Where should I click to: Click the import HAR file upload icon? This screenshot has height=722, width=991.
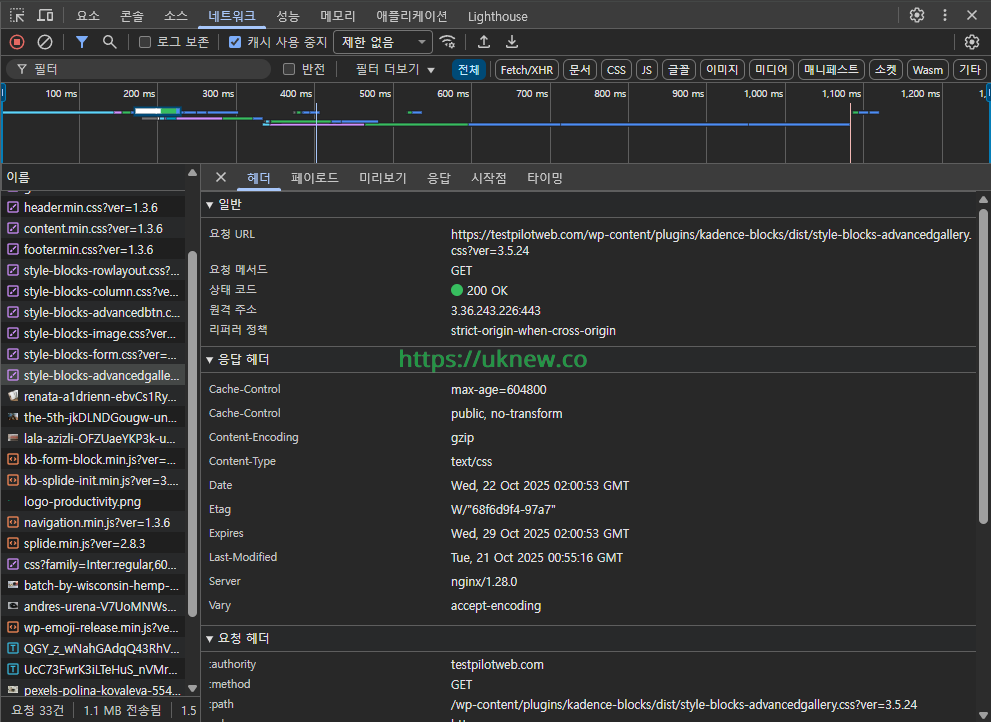(x=484, y=42)
